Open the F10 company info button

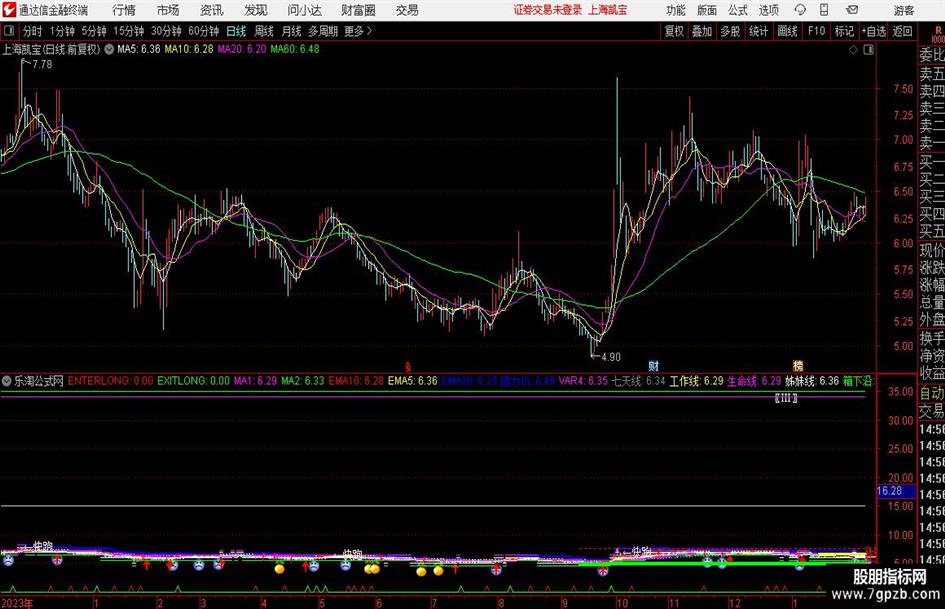pyautogui.click(x=816, y=31)
